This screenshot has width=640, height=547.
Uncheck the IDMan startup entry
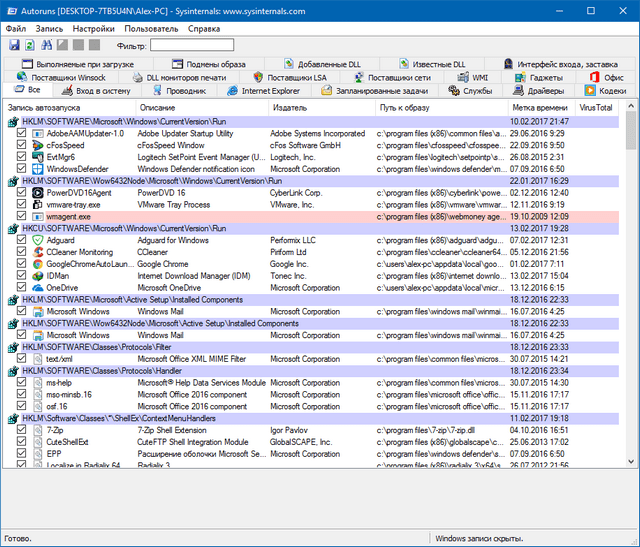pyautogui.click(x=22, y=276)
